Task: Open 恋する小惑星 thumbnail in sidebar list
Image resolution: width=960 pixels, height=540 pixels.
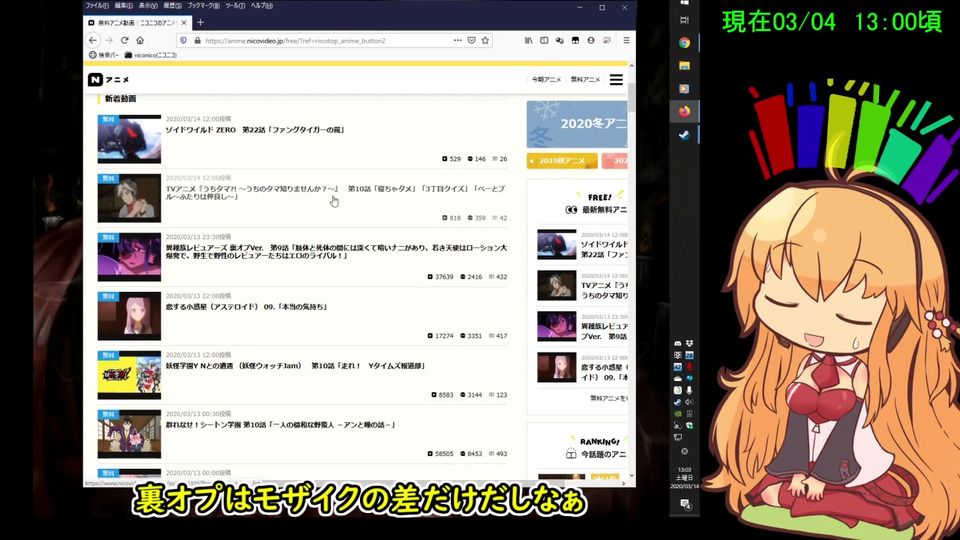Action: [557, 367]
